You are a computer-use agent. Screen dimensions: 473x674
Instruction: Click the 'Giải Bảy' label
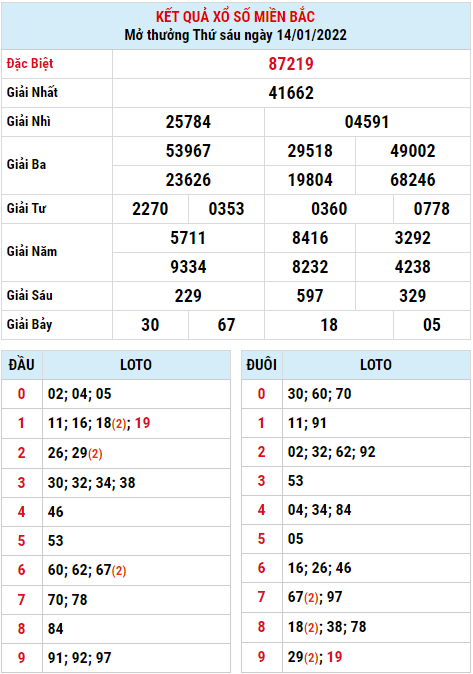[29, 325]
